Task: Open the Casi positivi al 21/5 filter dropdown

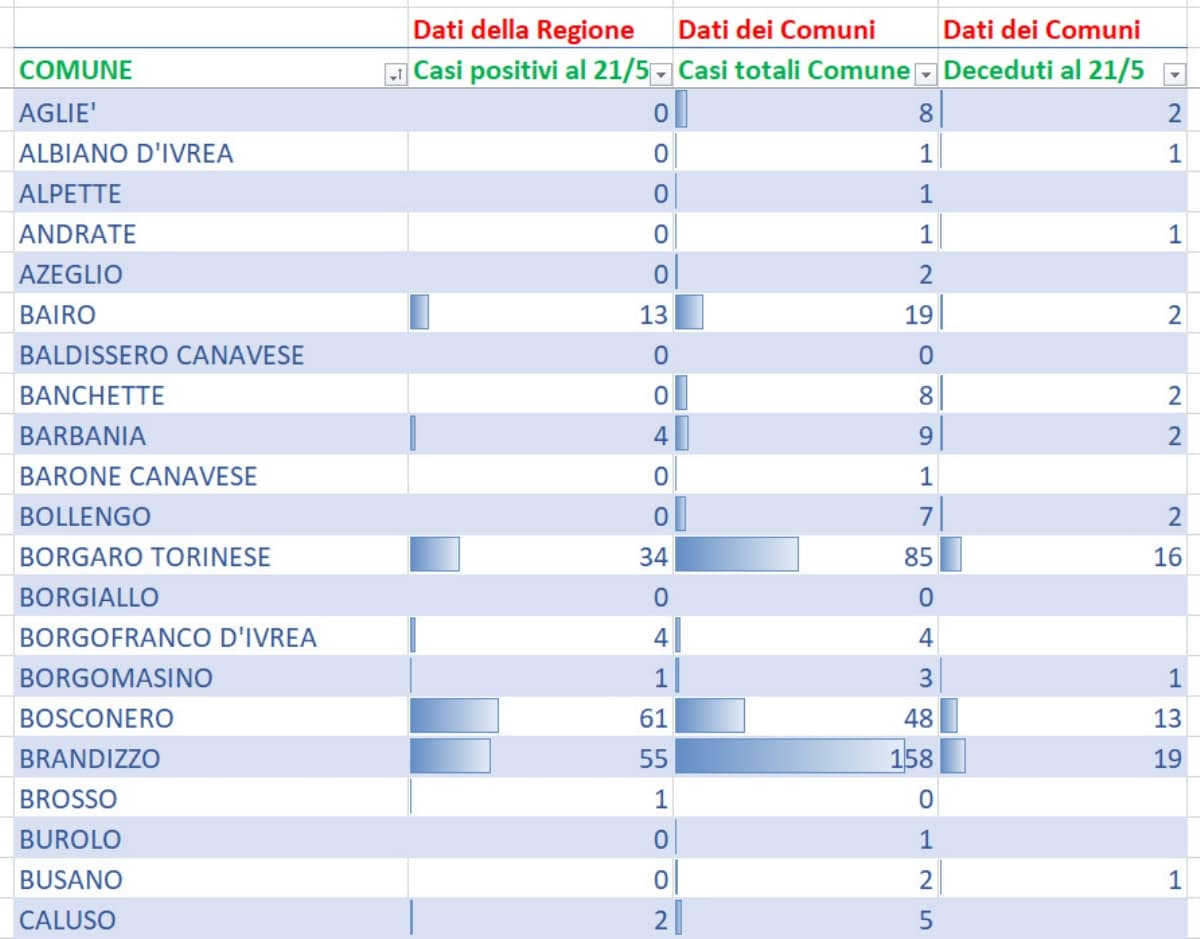Action: 660,74
